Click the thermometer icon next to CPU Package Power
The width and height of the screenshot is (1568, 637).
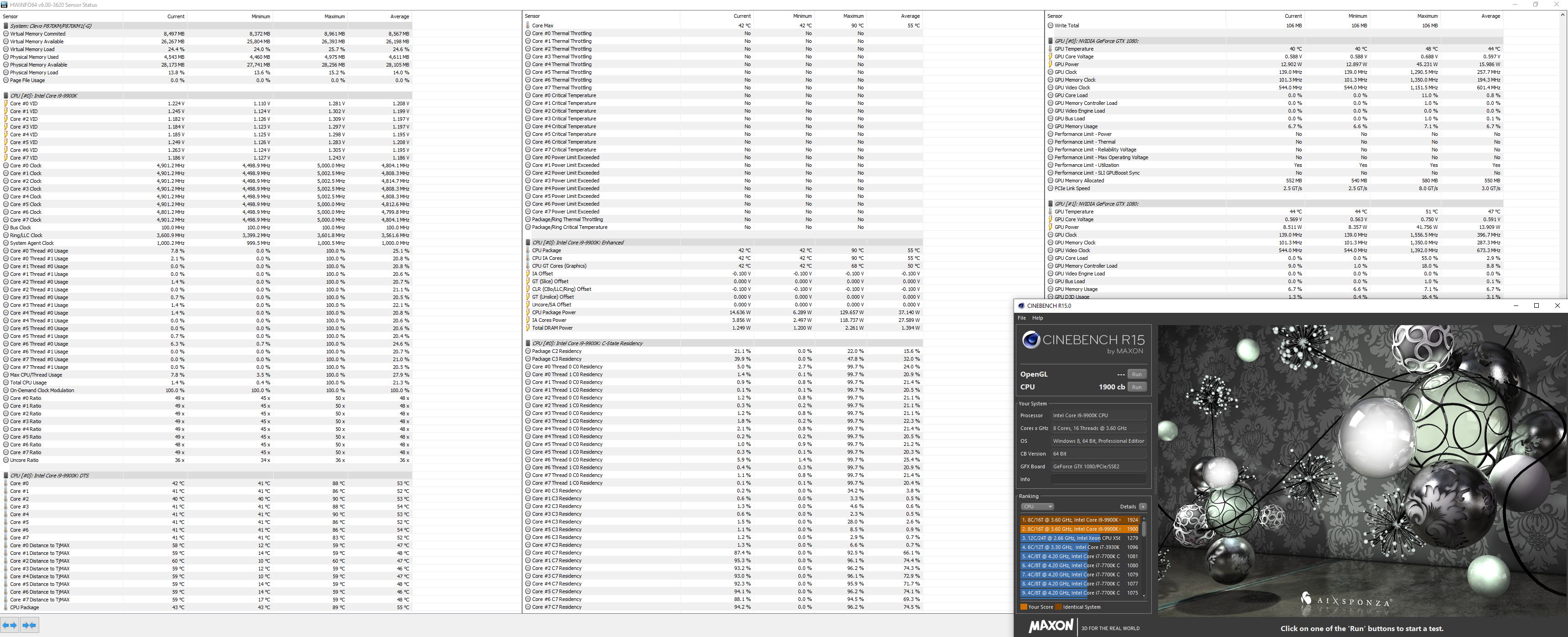528,312
